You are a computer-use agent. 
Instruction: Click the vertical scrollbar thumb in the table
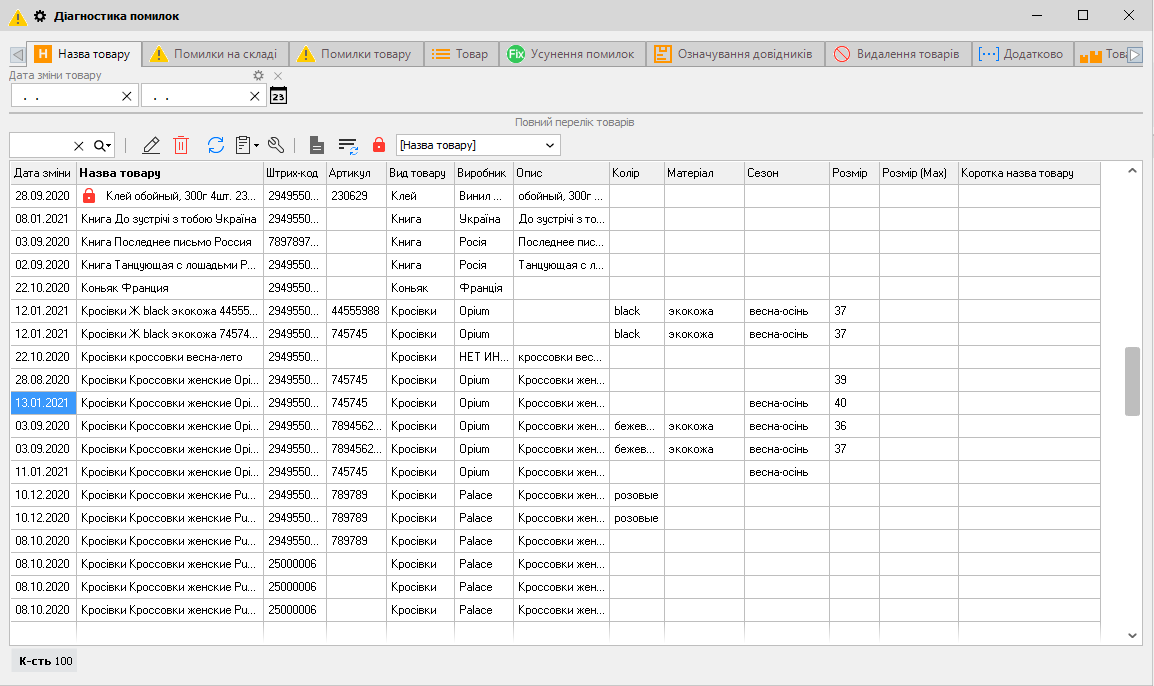[x=1132, y=380]
